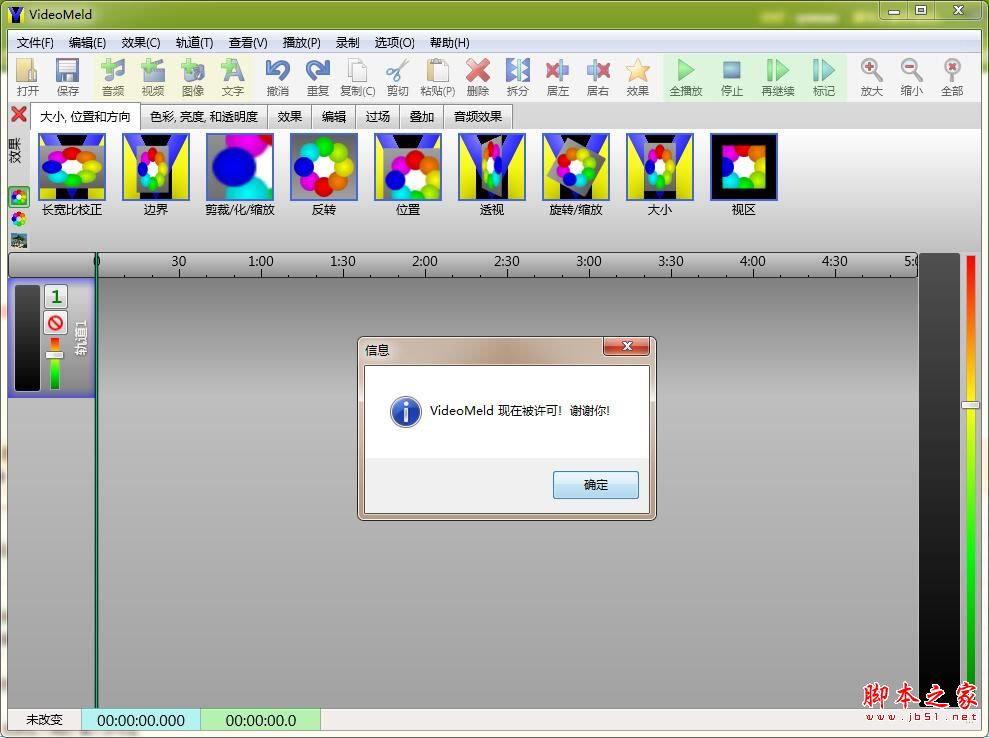Toggle the mute icon on 轨道1

[56, 323]
